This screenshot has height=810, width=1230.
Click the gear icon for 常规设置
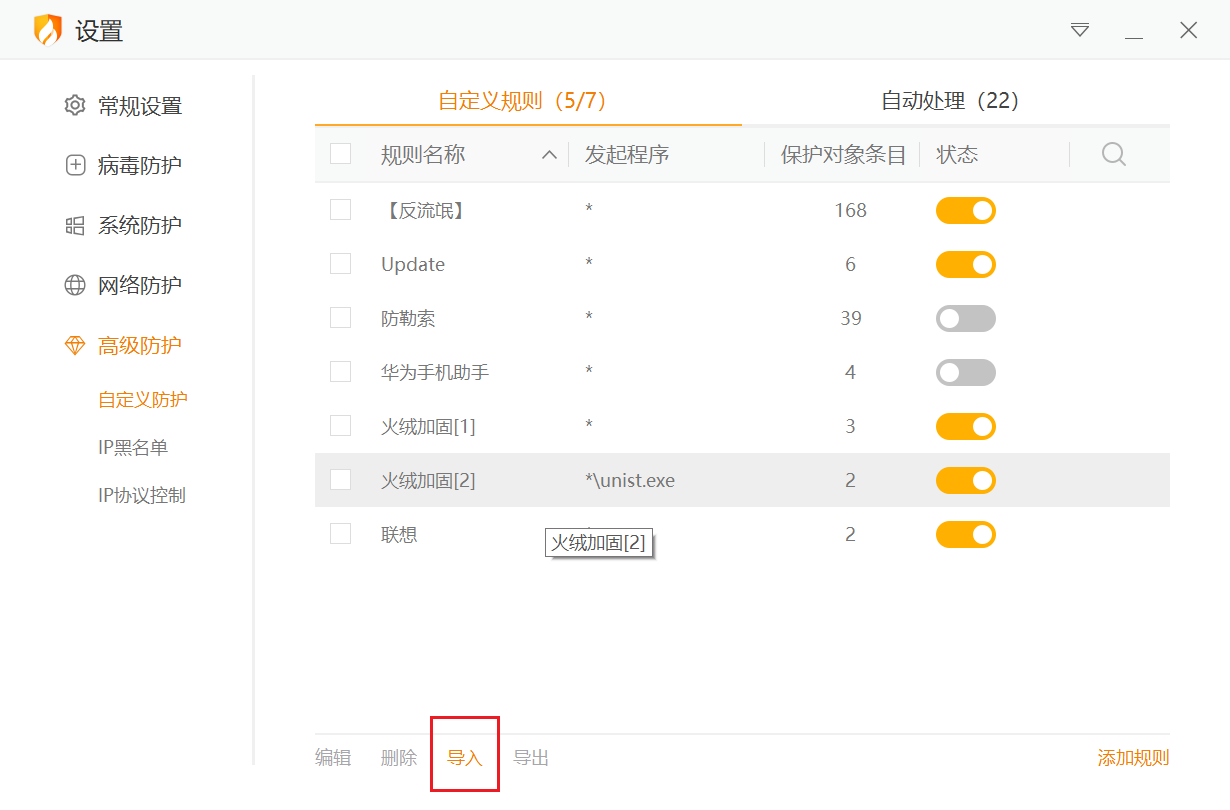pyautogui.click(x=75, y=106)
